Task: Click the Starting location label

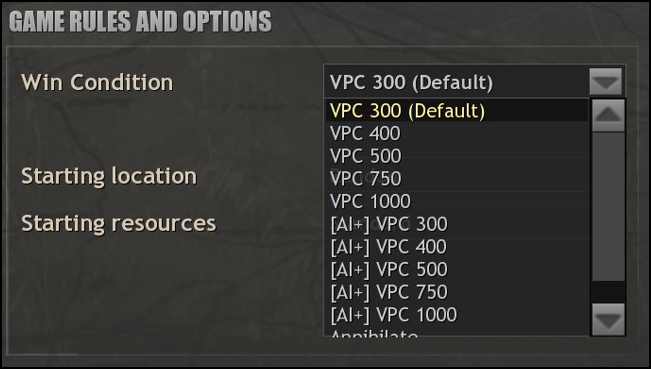Action: point(109,176)
